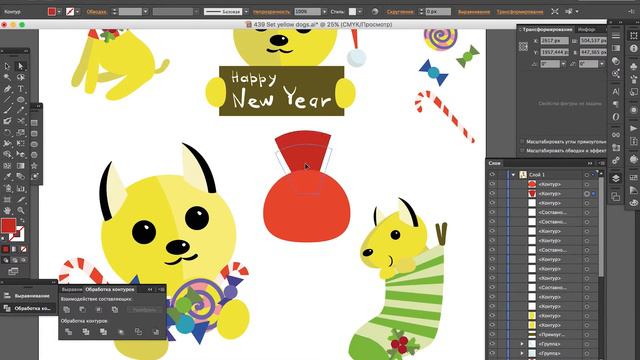Click the Divide pathfinder icon

[x=68, y=332]
